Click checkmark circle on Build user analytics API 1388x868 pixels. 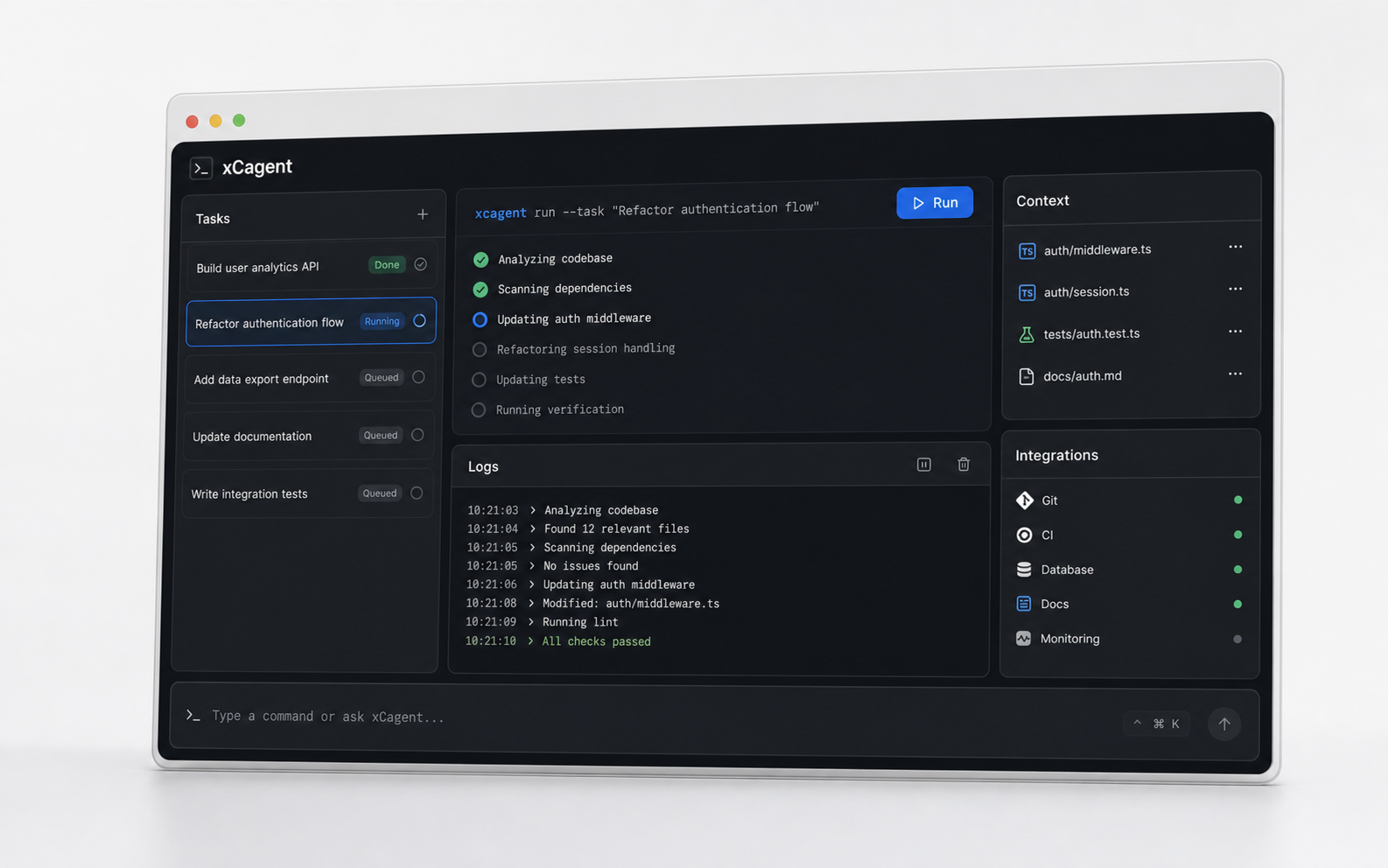pos(421,264)
